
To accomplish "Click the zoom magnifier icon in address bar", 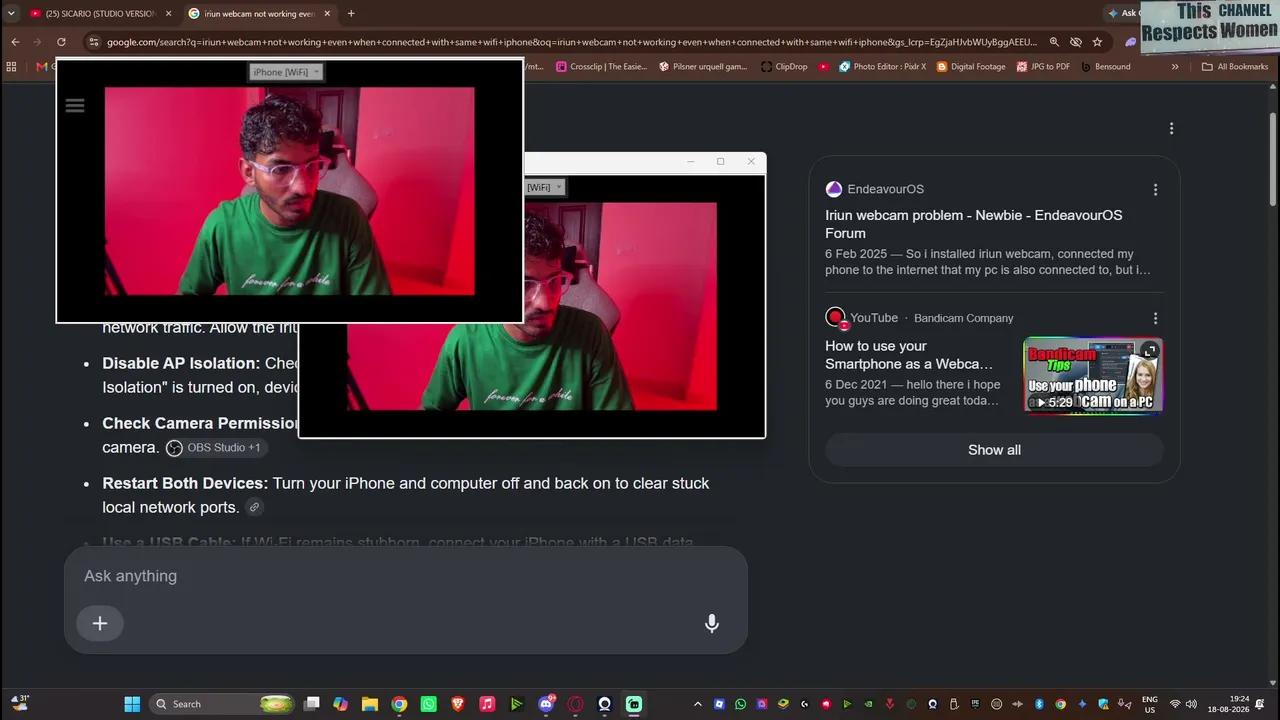I will pyautogui.click(x=1054, y=42).
